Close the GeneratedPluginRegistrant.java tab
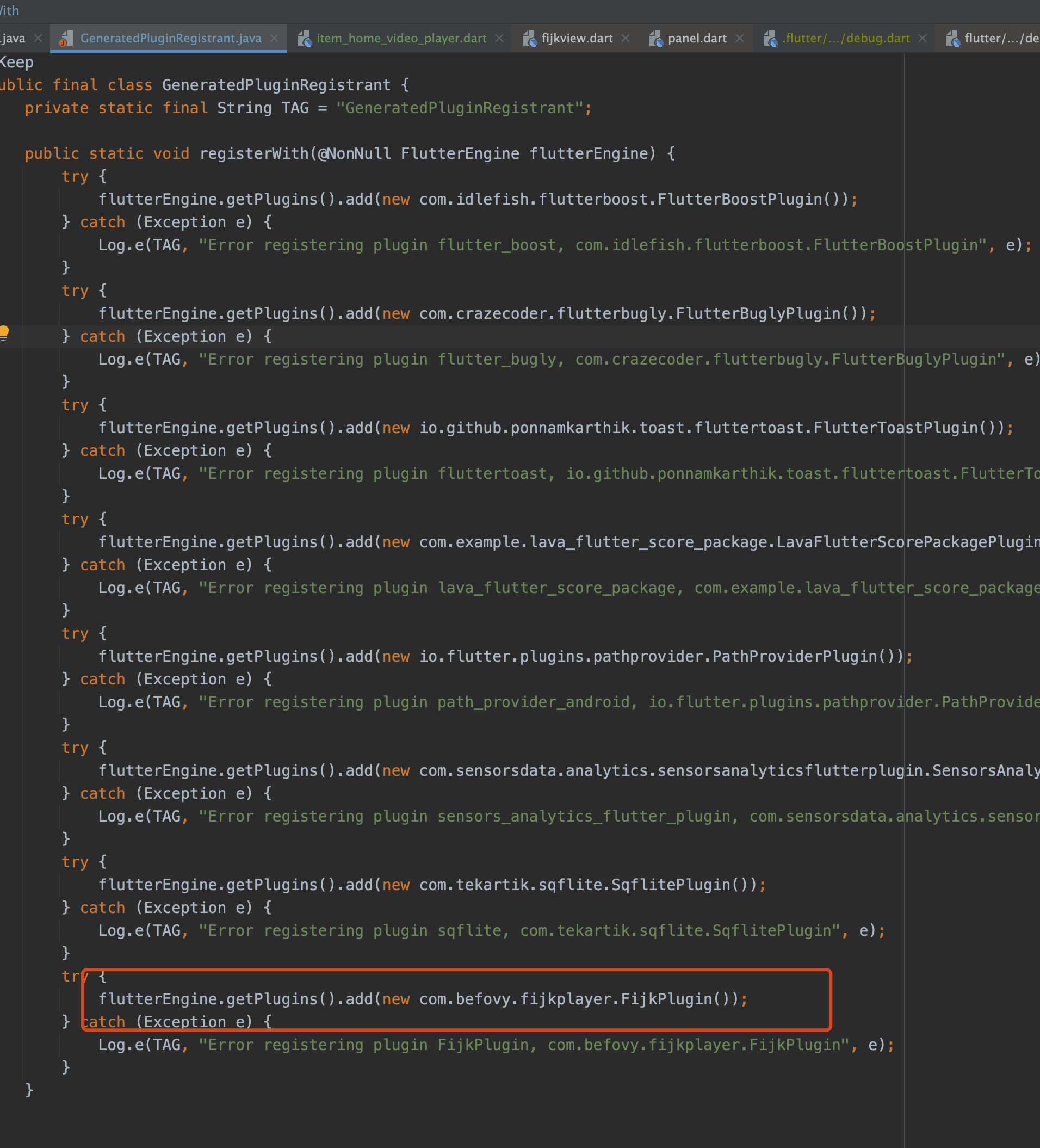This screenshot has height=1148, width=1040. point(274,38)
